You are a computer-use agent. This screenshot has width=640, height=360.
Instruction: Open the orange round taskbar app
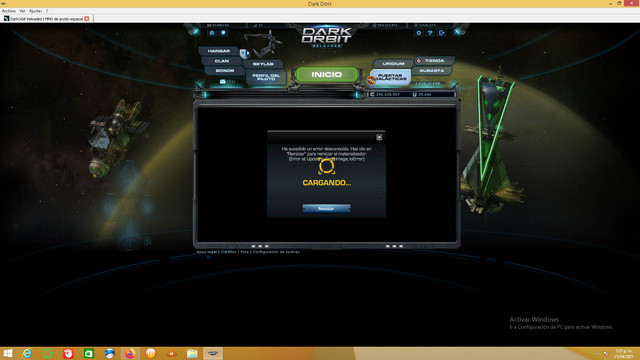151,353
